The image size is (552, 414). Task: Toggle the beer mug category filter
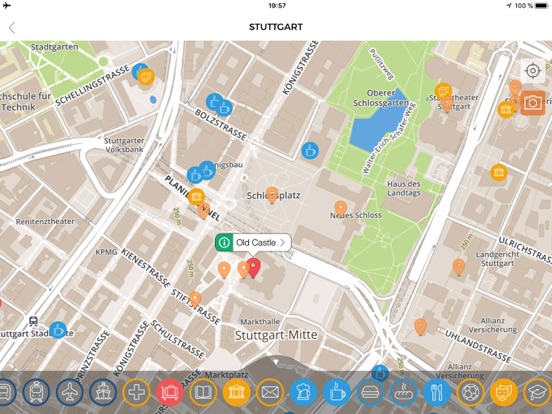[x=303, y=392]
